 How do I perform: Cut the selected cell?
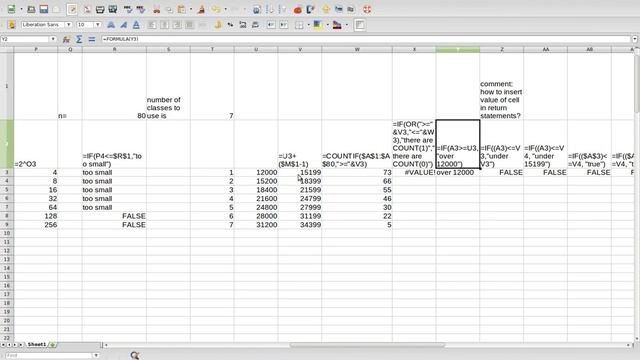point(156,9)
